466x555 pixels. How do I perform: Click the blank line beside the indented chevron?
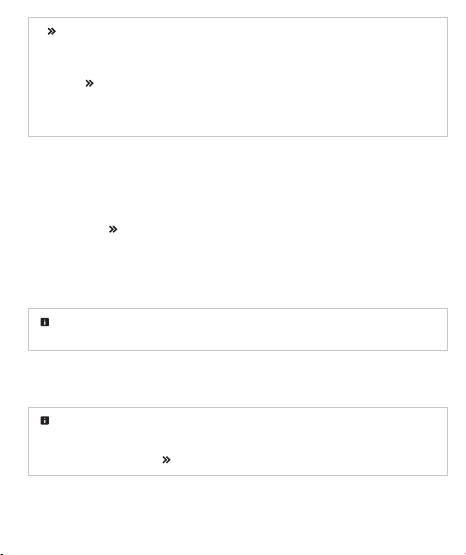[x=265, y=84]
